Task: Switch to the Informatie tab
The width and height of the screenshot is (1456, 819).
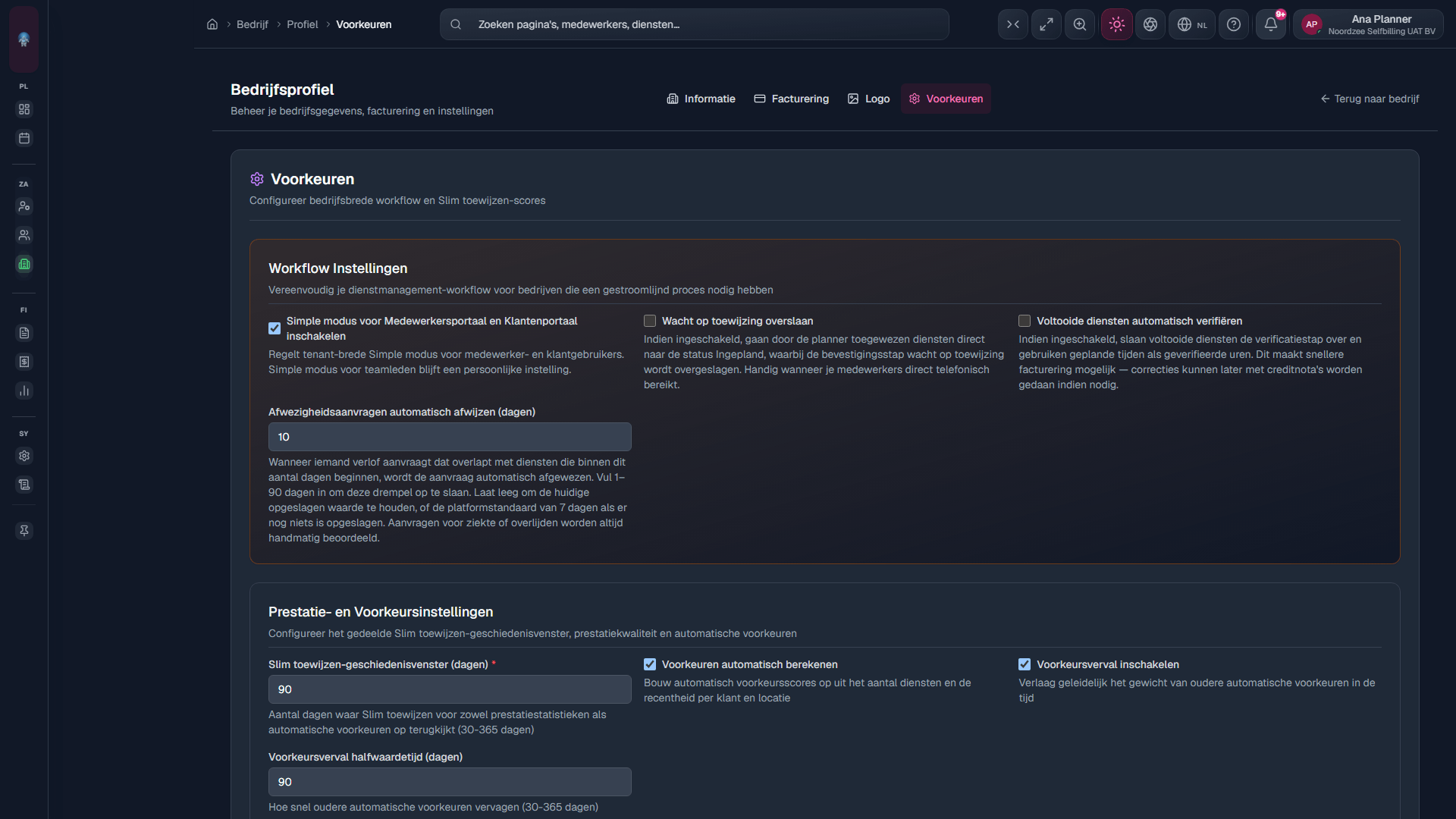Action: 701,99
